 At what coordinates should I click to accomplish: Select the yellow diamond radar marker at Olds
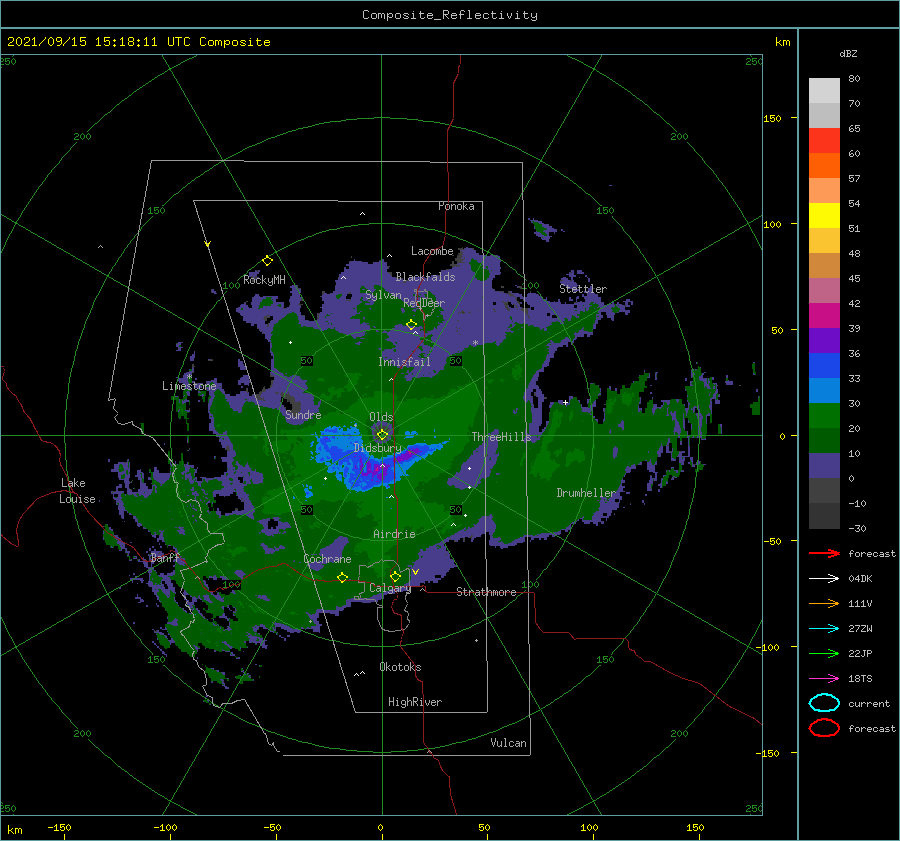pos(382,435)
